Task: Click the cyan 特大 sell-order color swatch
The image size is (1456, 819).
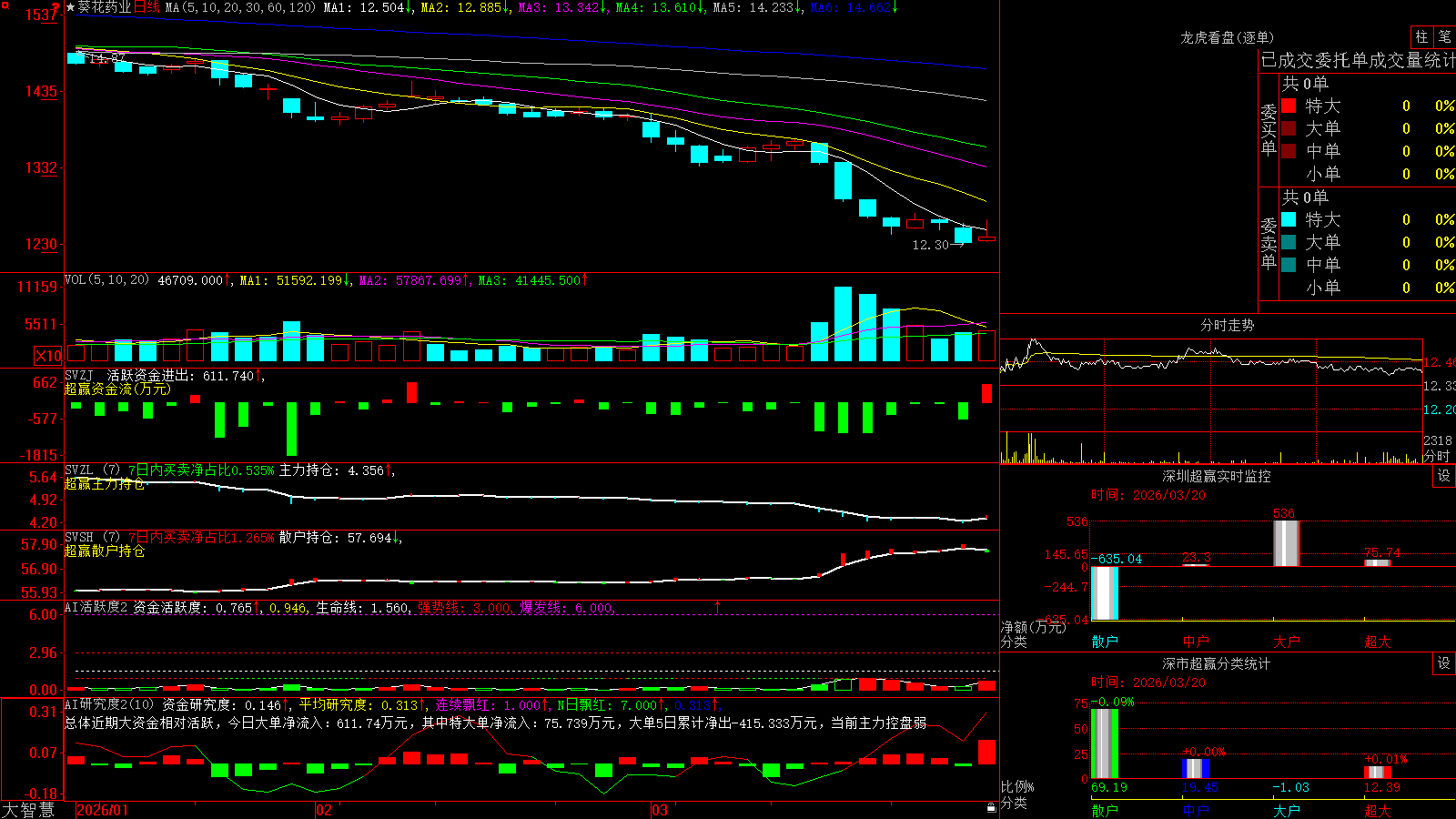Action: (x=1289, y=219)
